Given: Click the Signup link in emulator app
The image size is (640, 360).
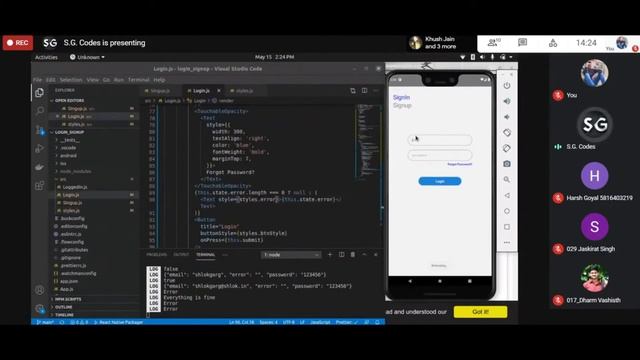Looking at the screenshot, I should pyautogui.click(x=402, y=105).
